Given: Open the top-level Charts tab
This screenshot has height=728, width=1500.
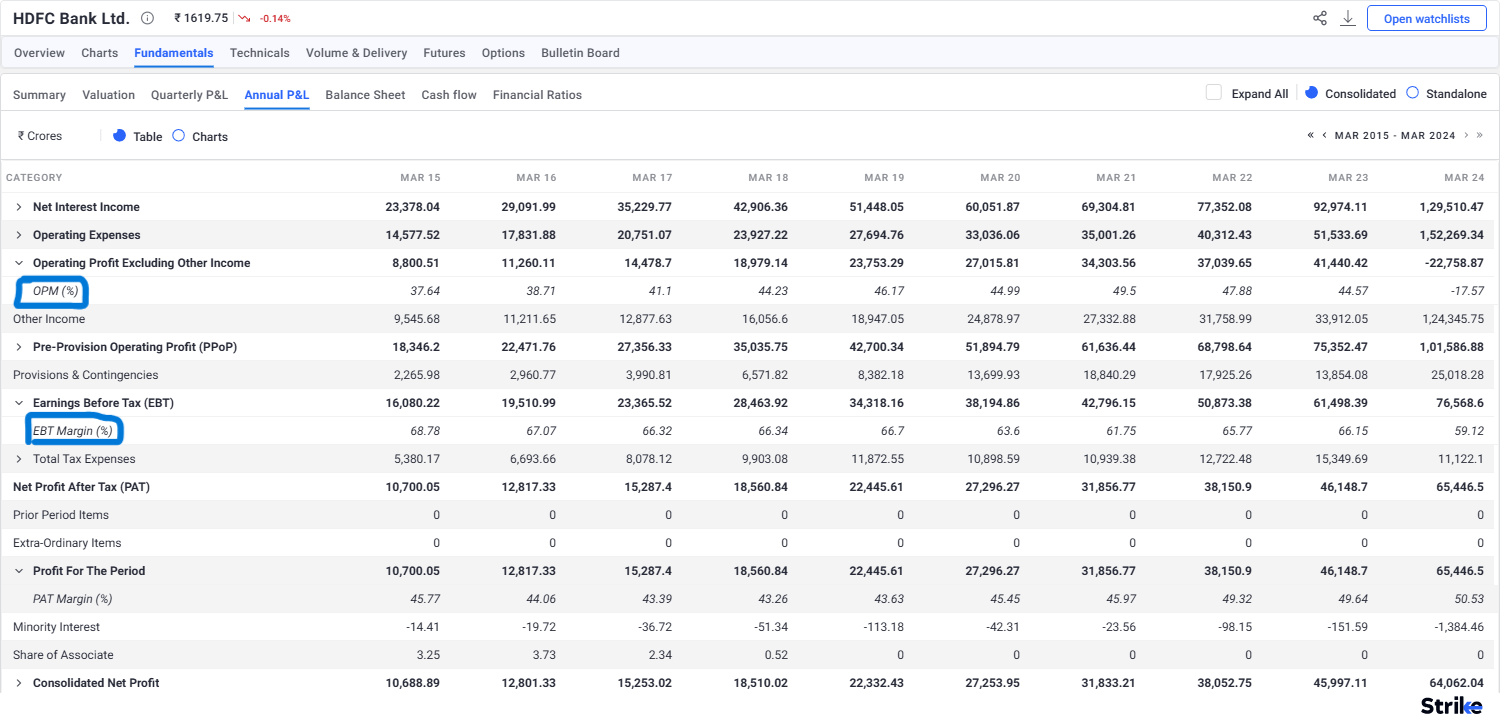Looking at the screenshot, I should 99,53.
